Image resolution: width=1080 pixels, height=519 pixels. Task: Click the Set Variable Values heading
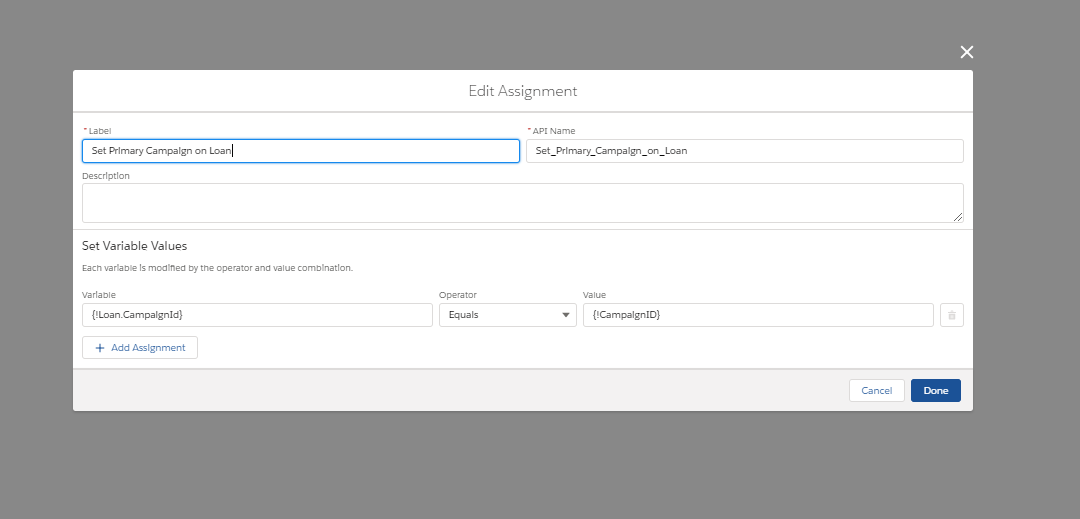[x=134, y=245]
